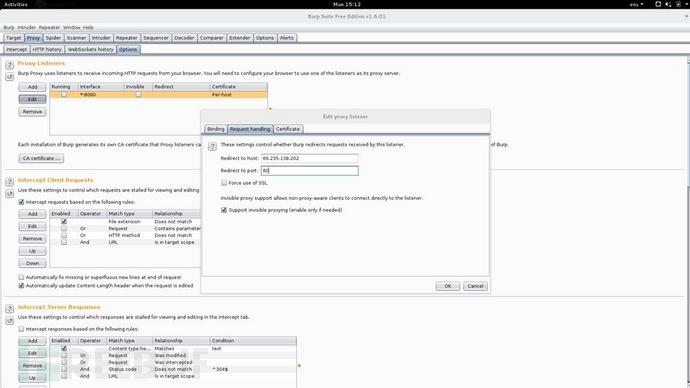Select 'Per-host' certificate cell
The width and height of the screenshot is (690, 388).
[x=239, y=95]
